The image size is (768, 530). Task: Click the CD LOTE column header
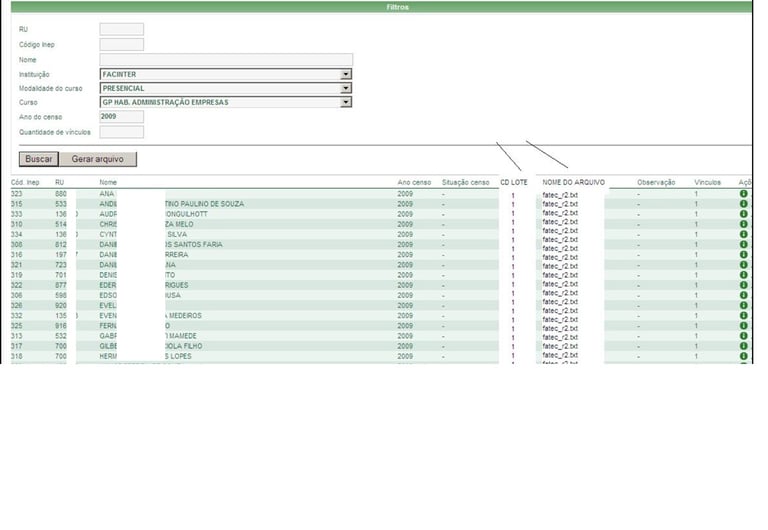(514, 182)
